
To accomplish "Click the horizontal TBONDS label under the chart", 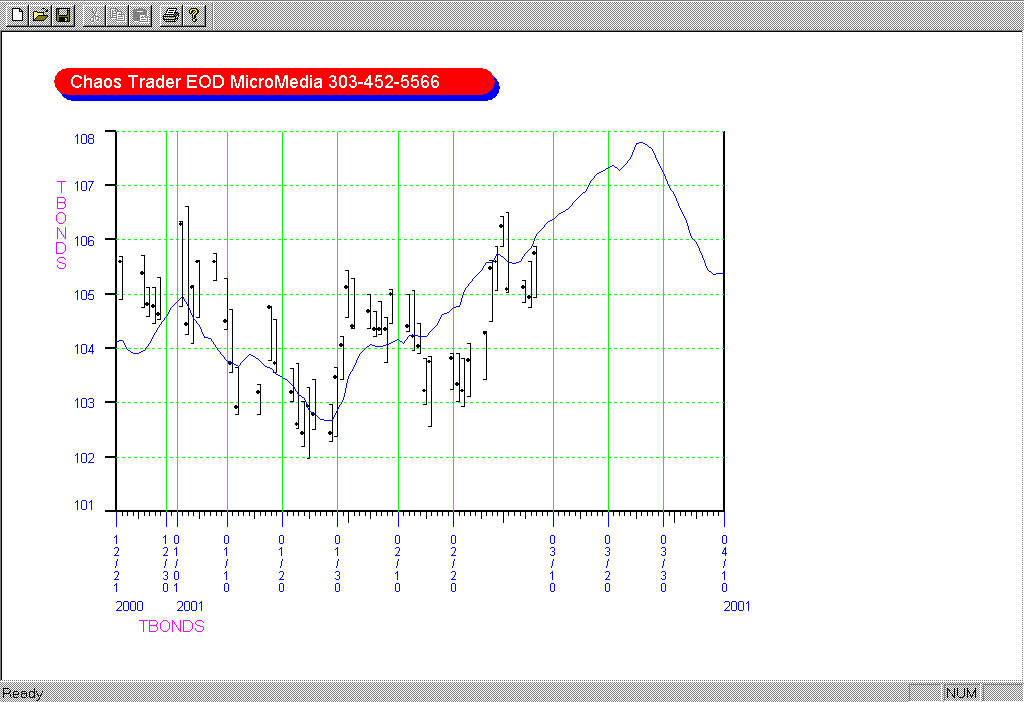I will coord(172,626).
